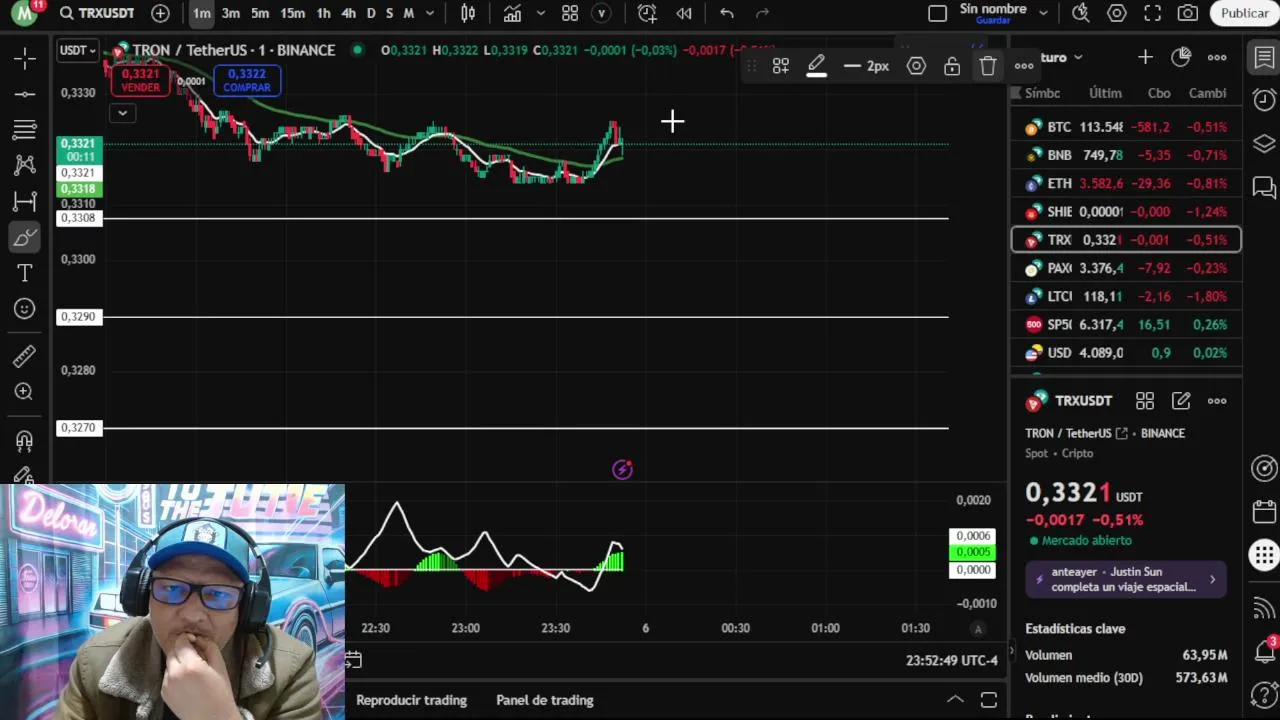The width and height of the screenshot is (1280, 720).
Task: Click the 0,3321 VENDER sell button
Action: [140, 80]
